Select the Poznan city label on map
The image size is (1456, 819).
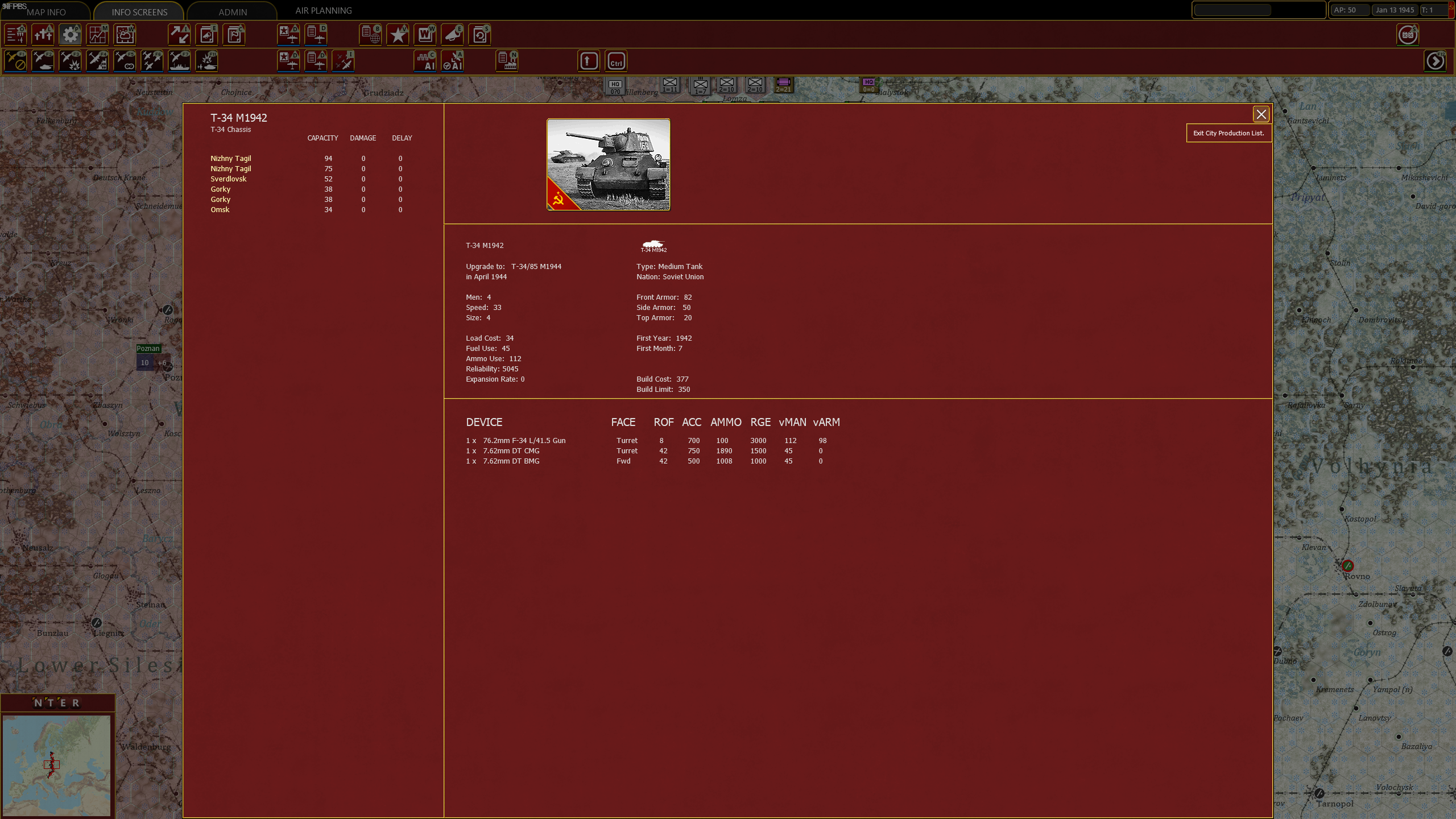148,349
